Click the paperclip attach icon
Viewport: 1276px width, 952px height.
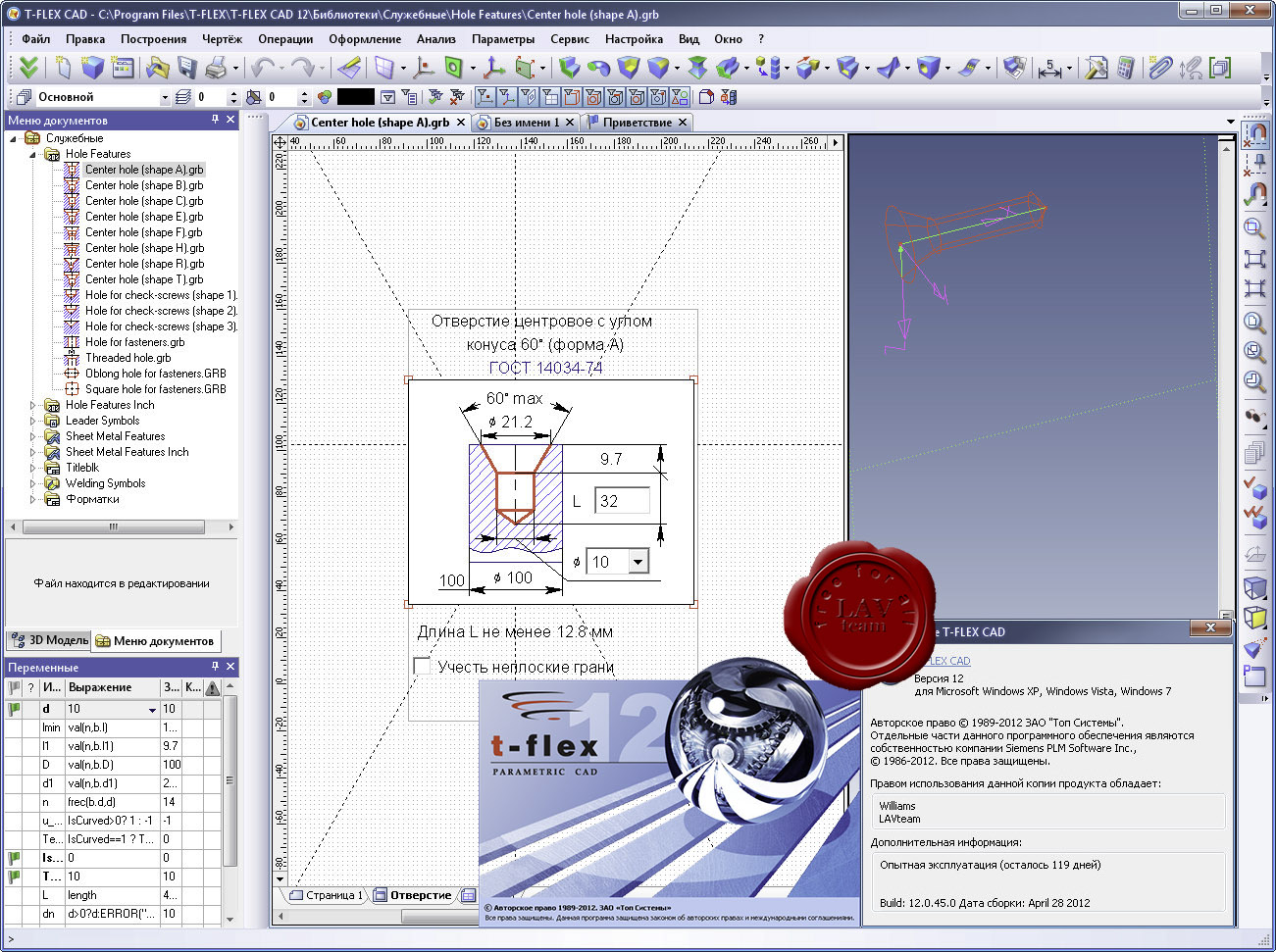click(1161, 68)
